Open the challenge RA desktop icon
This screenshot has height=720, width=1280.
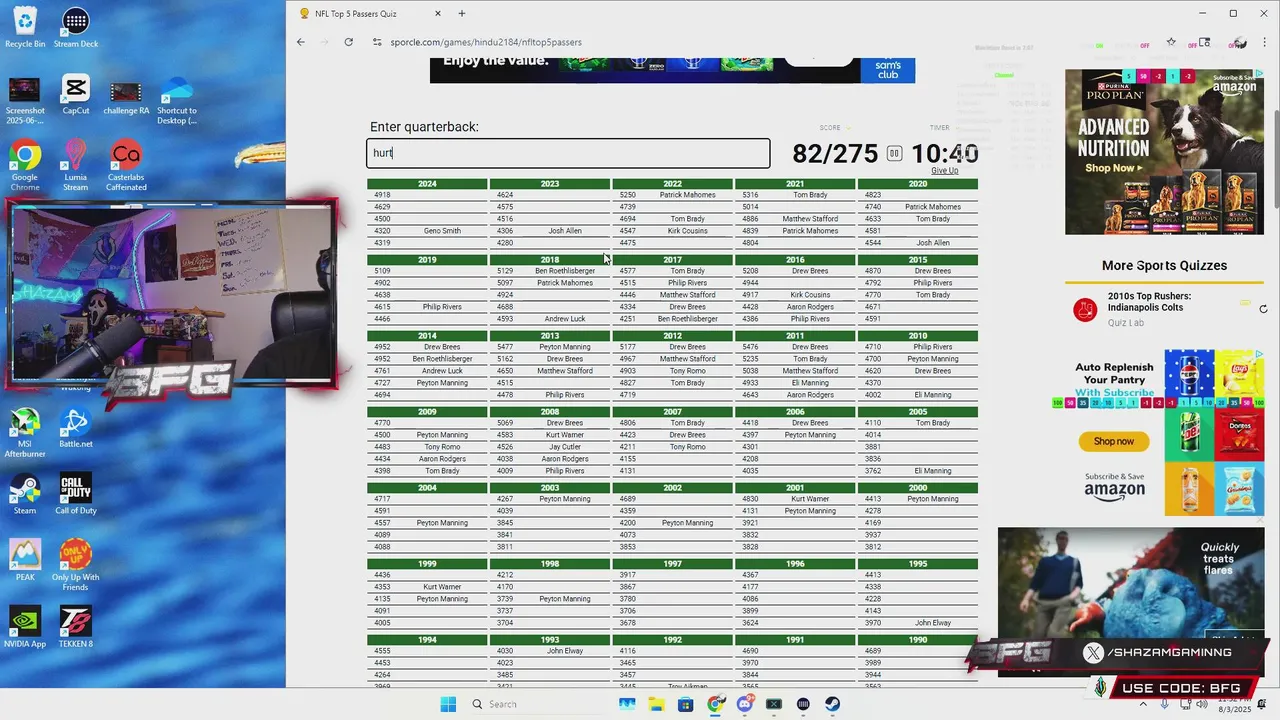[125, 96]
